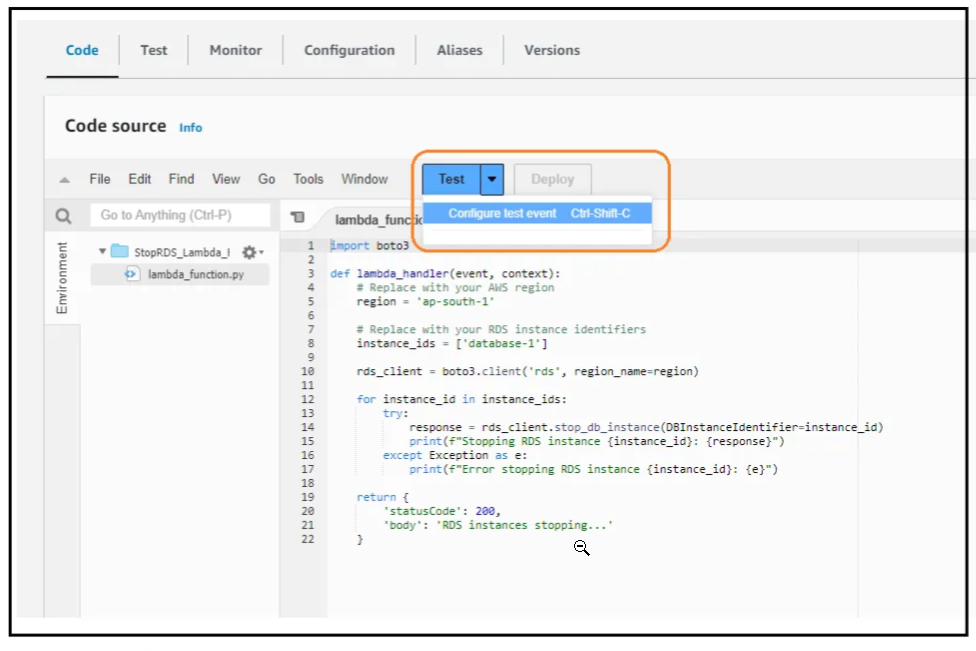Image resolution: width=976 pixels, height=651 pixels.
Task: Toggle the Environment side panel
Action: [62, 278]
